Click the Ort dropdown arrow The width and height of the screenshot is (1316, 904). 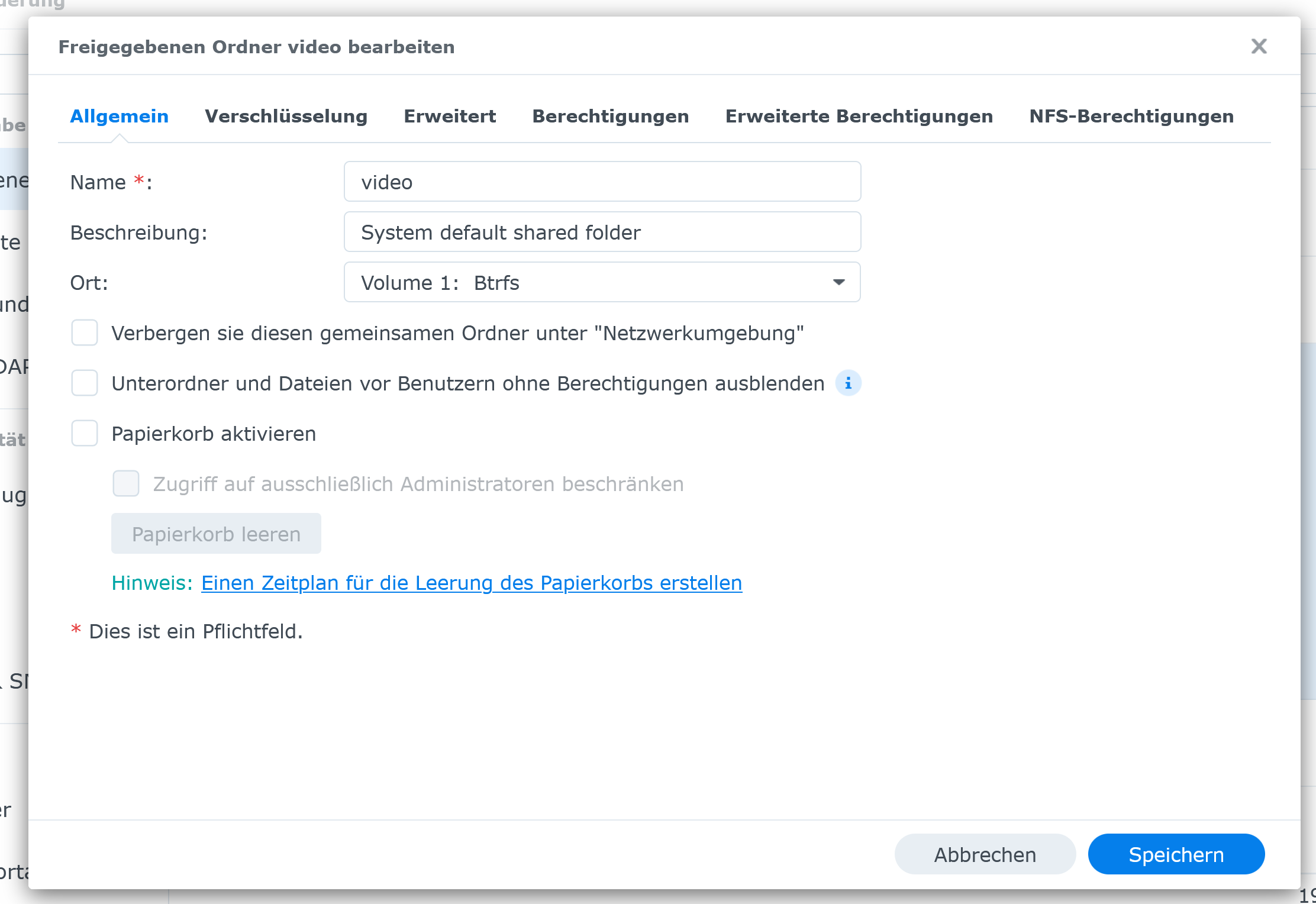point(838,282)
